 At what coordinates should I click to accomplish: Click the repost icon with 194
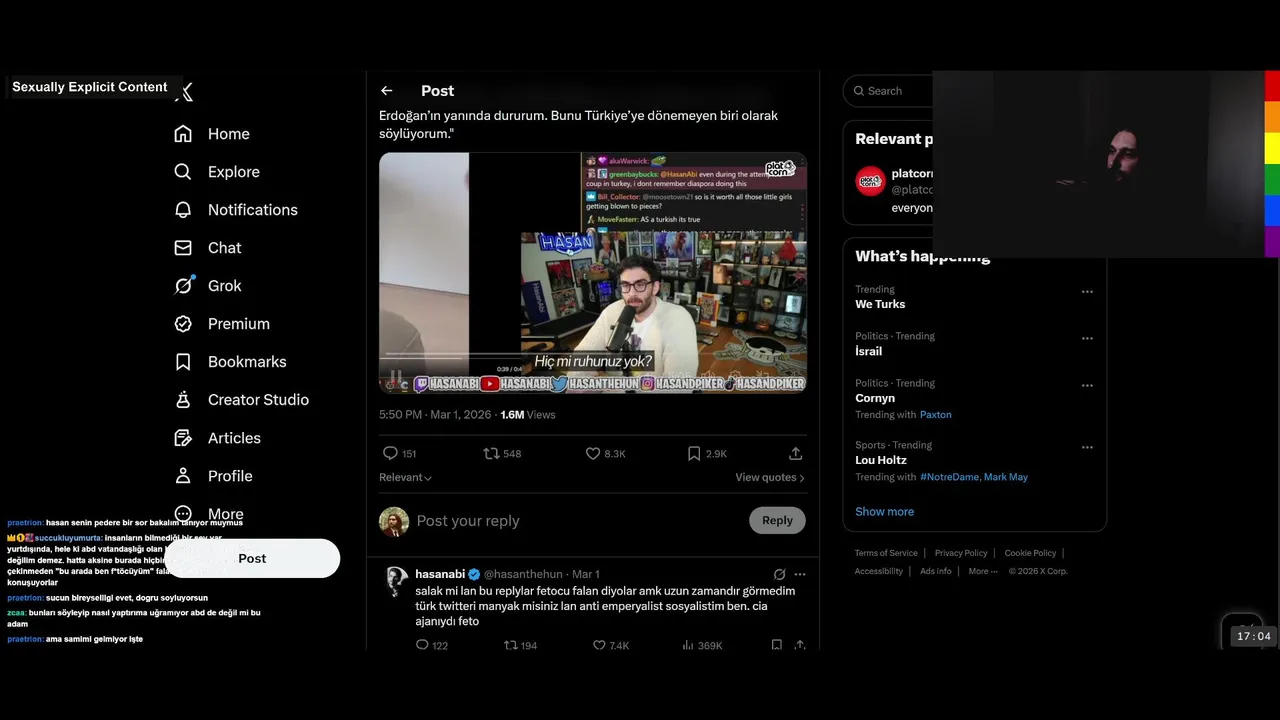[510, 645]
